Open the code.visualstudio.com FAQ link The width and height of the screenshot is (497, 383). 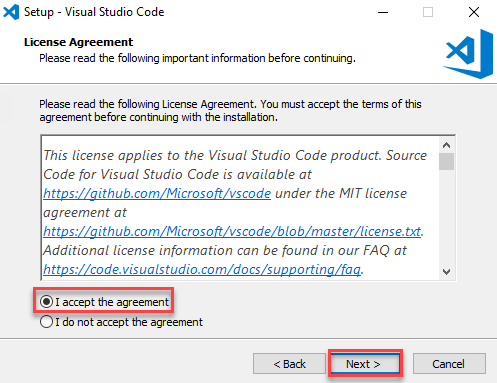(x=202, y=269)
